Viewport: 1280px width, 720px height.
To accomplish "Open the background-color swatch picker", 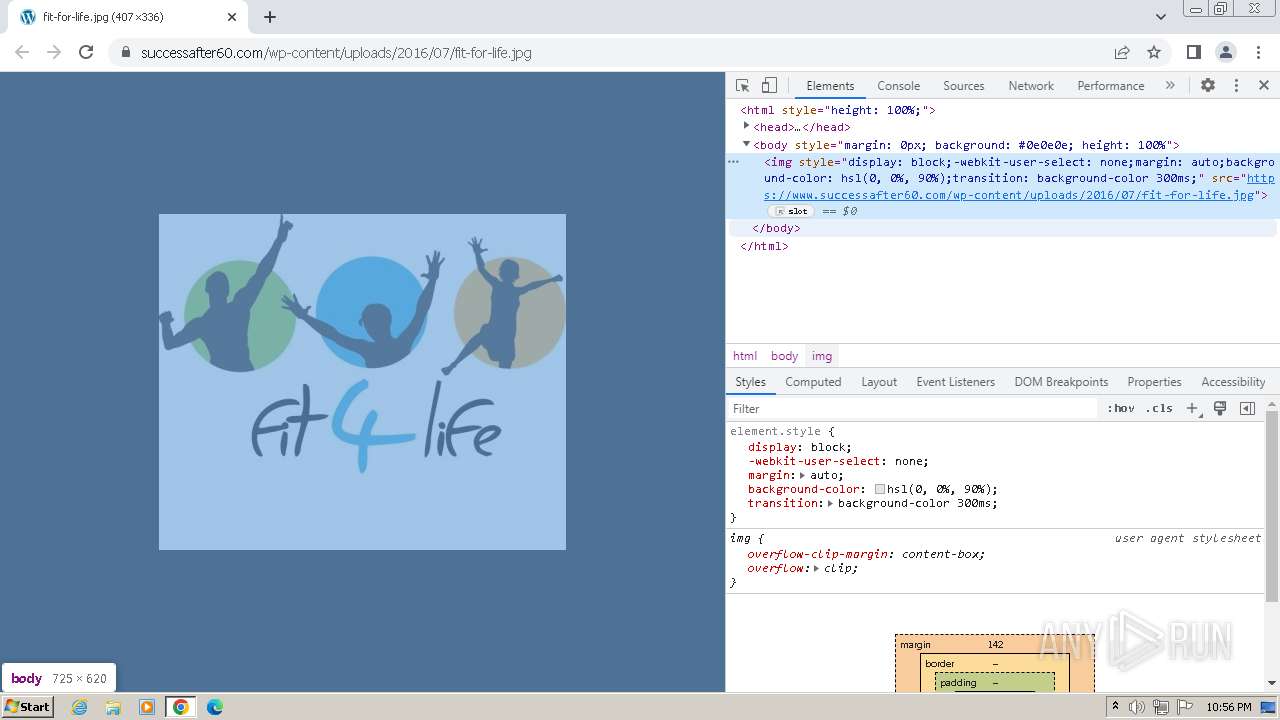I will (x=880, y=490).
